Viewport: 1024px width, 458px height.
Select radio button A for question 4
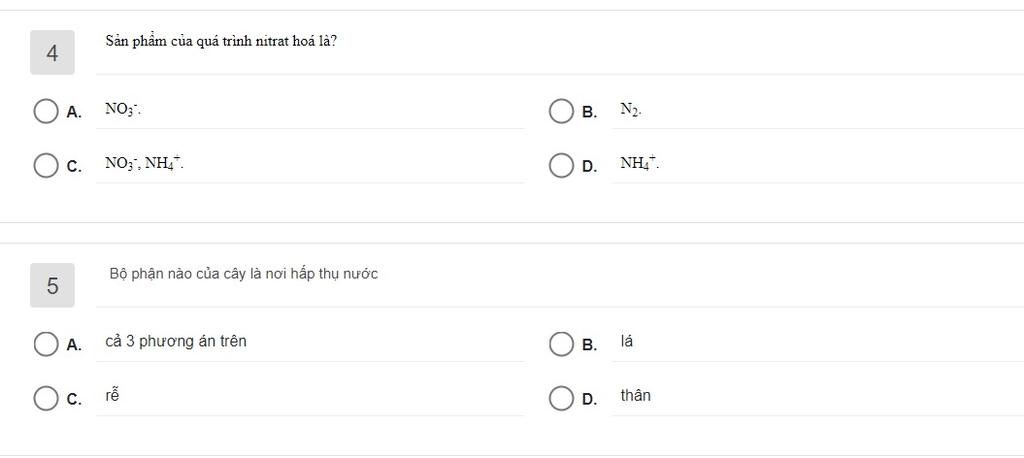pos(46,111)
